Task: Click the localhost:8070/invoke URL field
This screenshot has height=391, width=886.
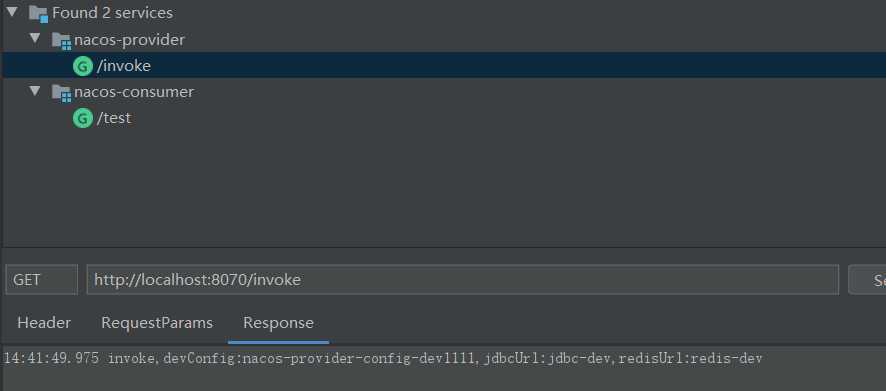Action: [x=462, y=280]
